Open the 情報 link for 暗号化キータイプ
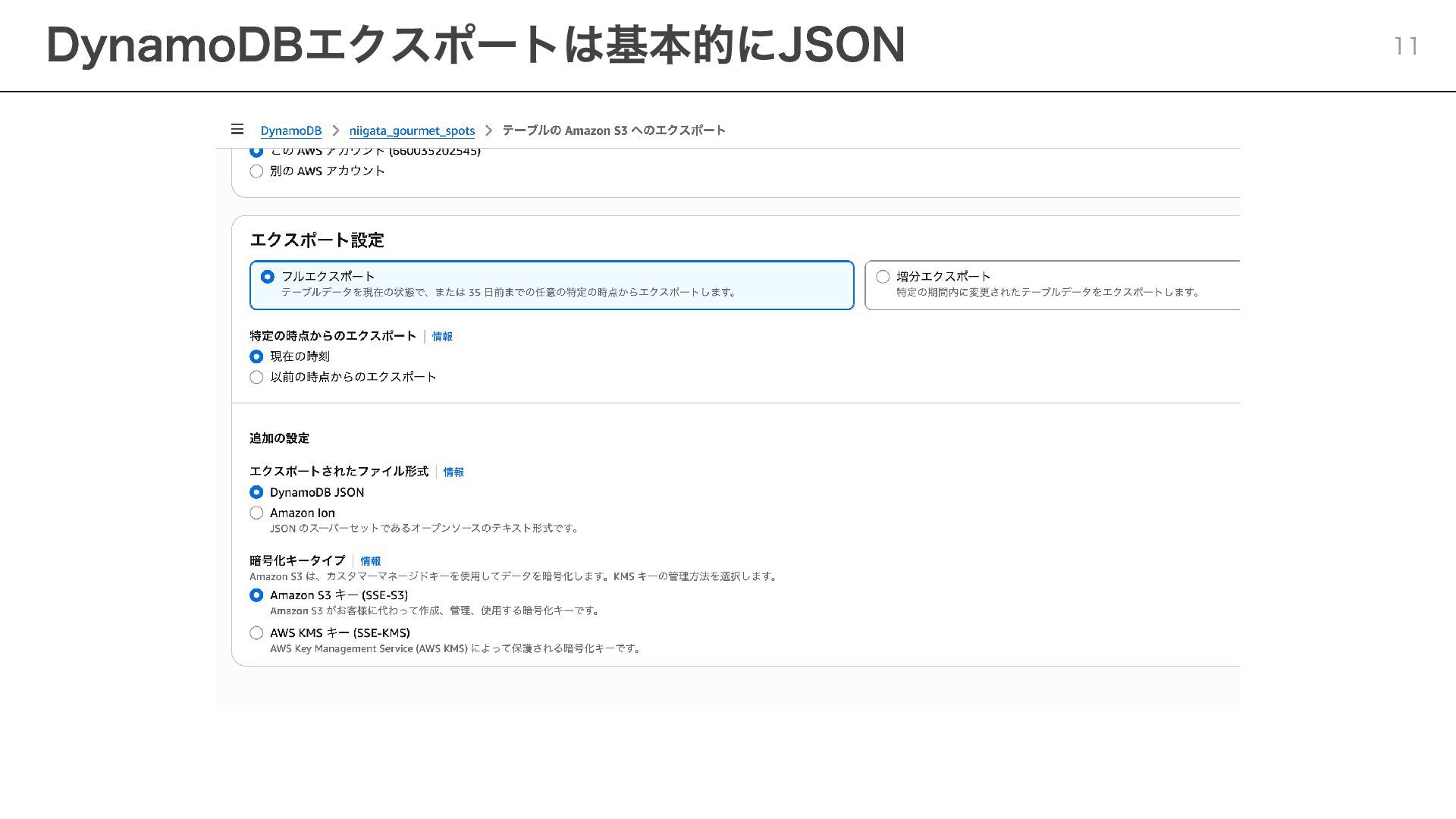 370,561
